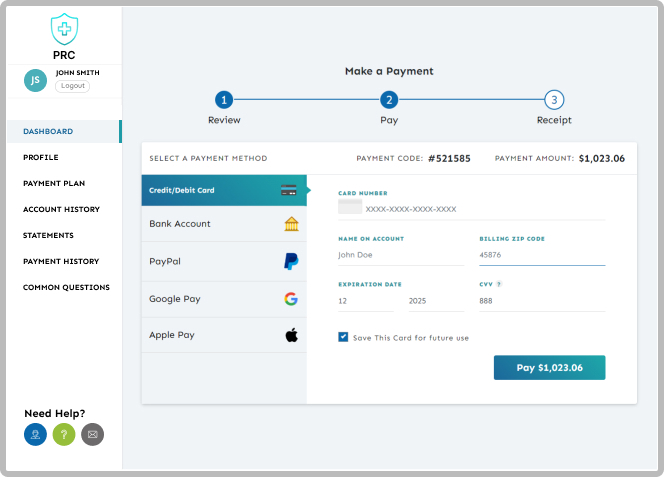The width and height of the screenshot is (664, 477).
Task: Click the green question mark help icon
Action: click(64, 434)
